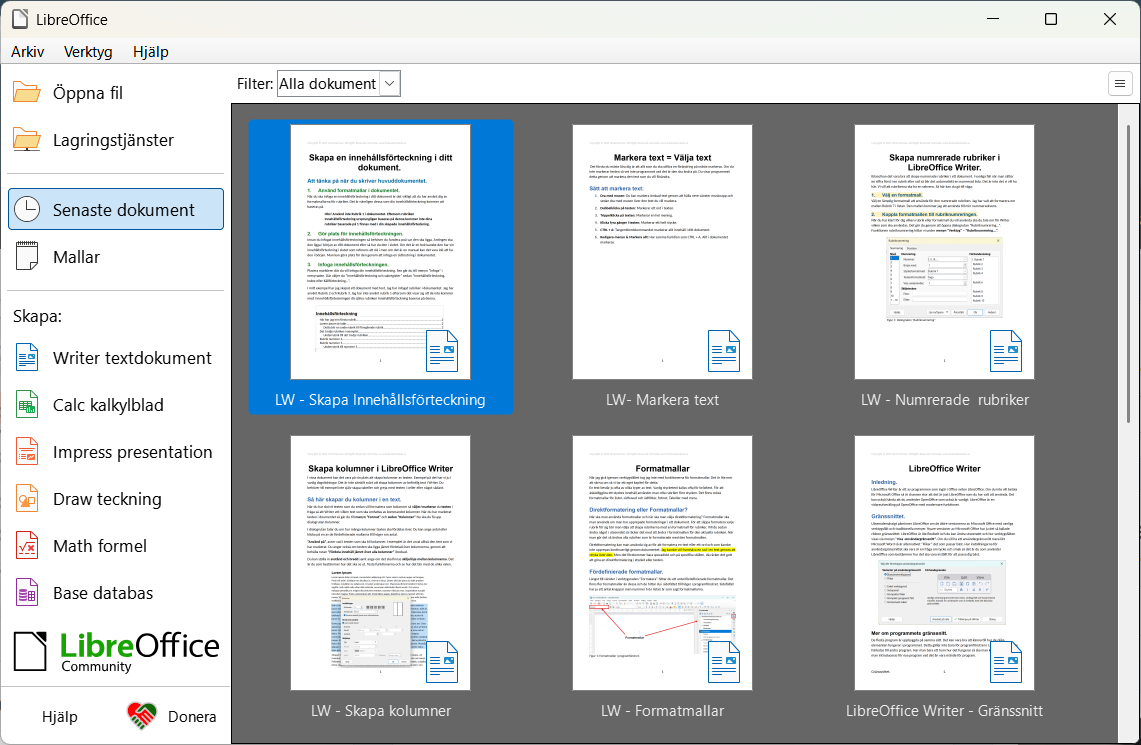The height and width of the screenshot is (745, 1141).
Task: Show Senaste dokument list
Action: point(116,210)
